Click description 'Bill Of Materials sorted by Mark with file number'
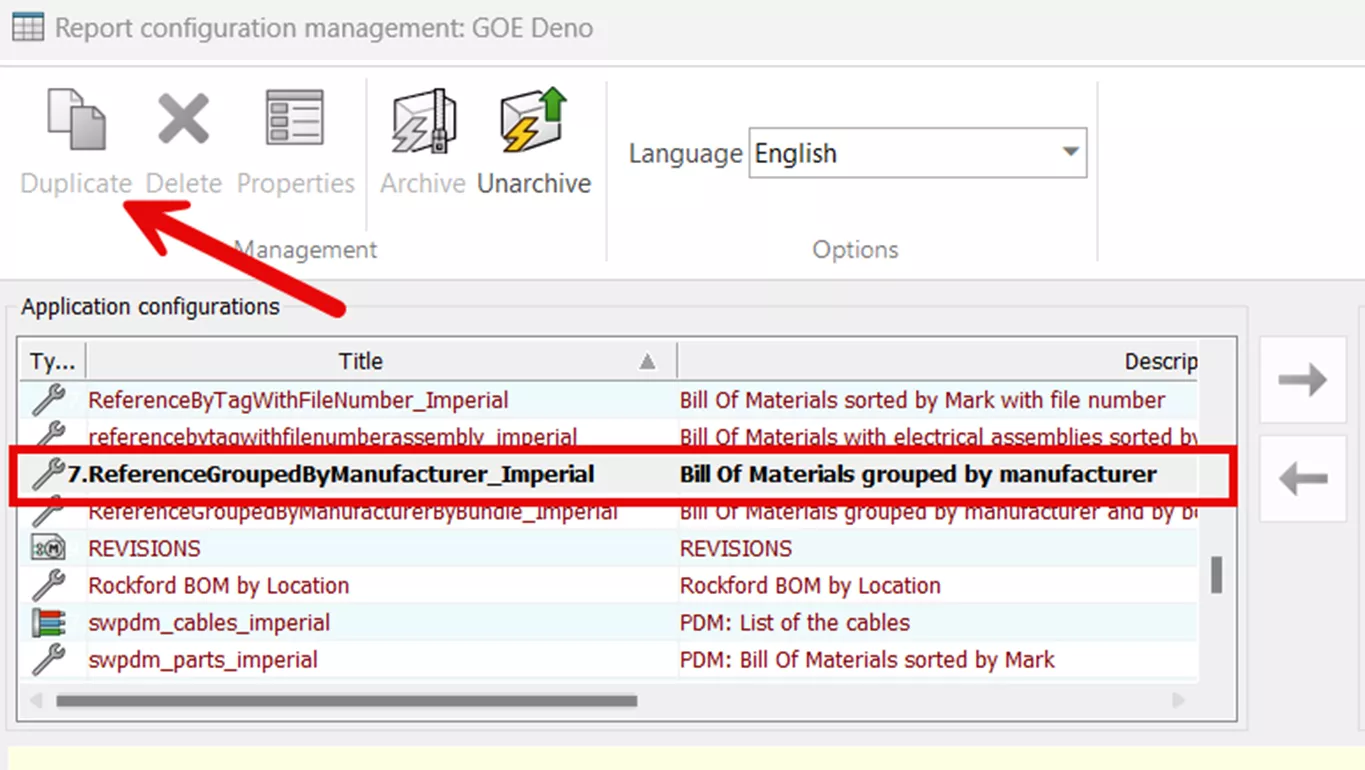The height and width of the screenshot is (770, 1365). click(x=922, y=400)
